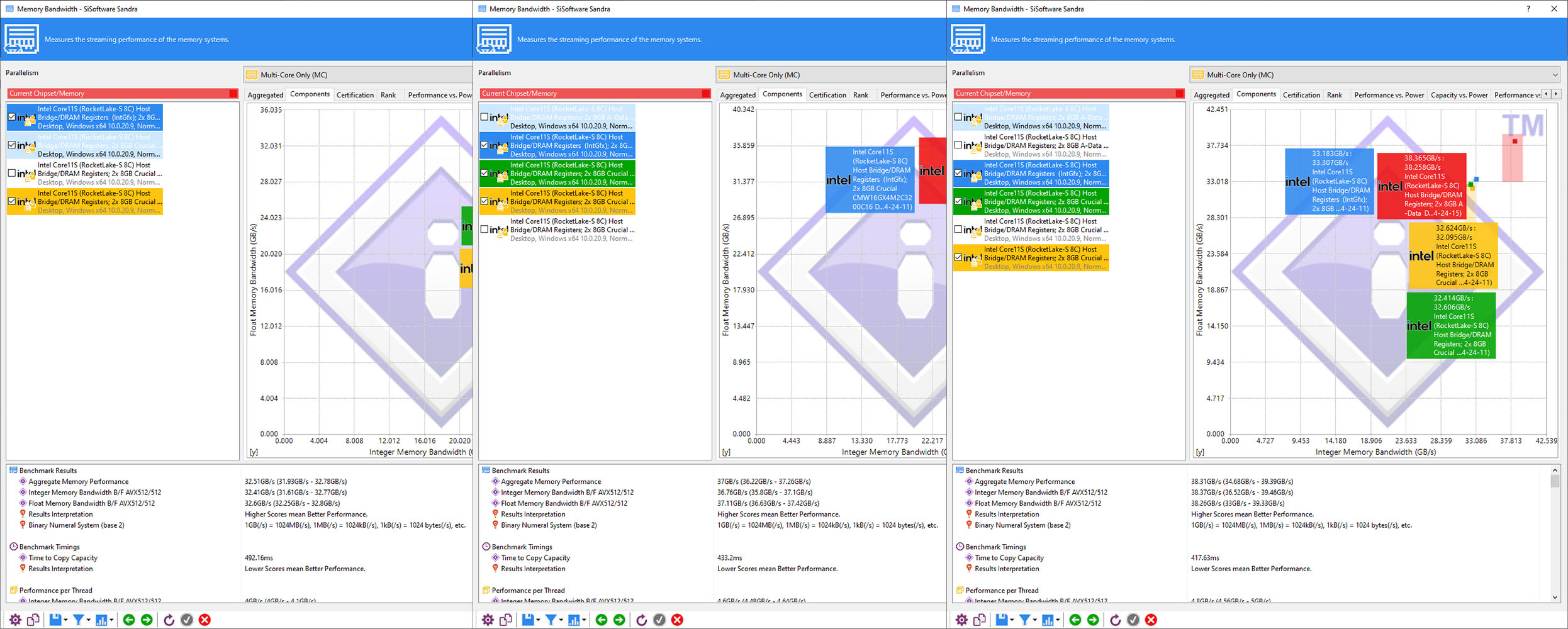Expand chart dropdown arrow in middle window
The image size is (1568, 629).
click(x=585, y=621)
